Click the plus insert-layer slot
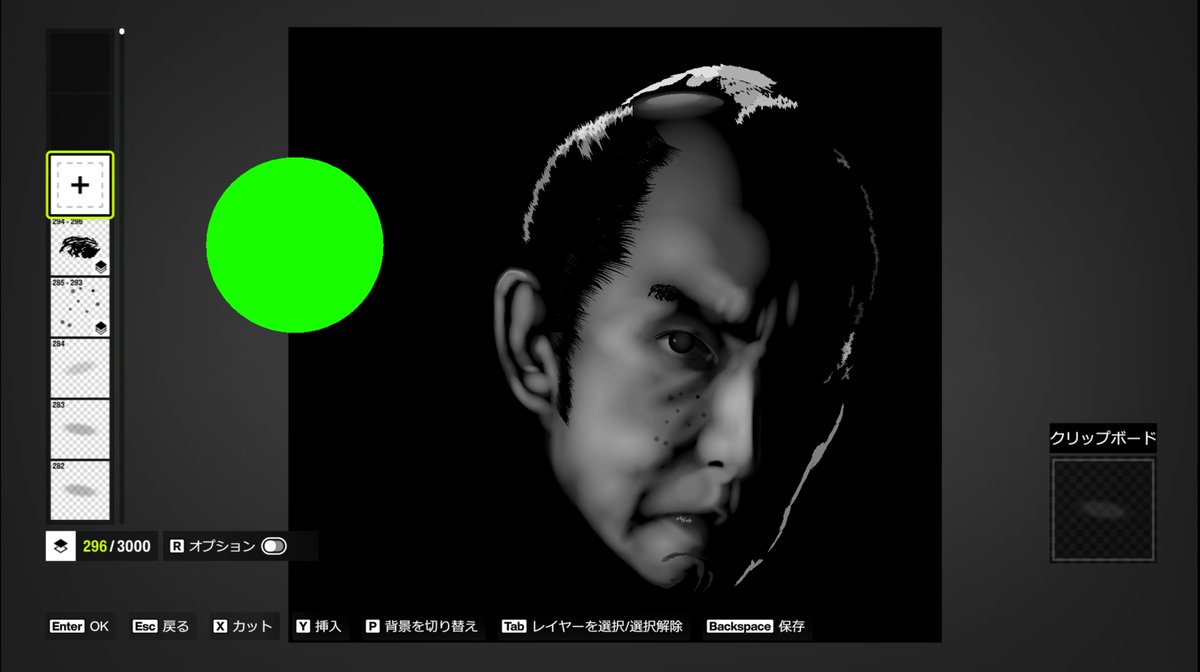This screenshot has height=672, width=1200. click(80, 185)
